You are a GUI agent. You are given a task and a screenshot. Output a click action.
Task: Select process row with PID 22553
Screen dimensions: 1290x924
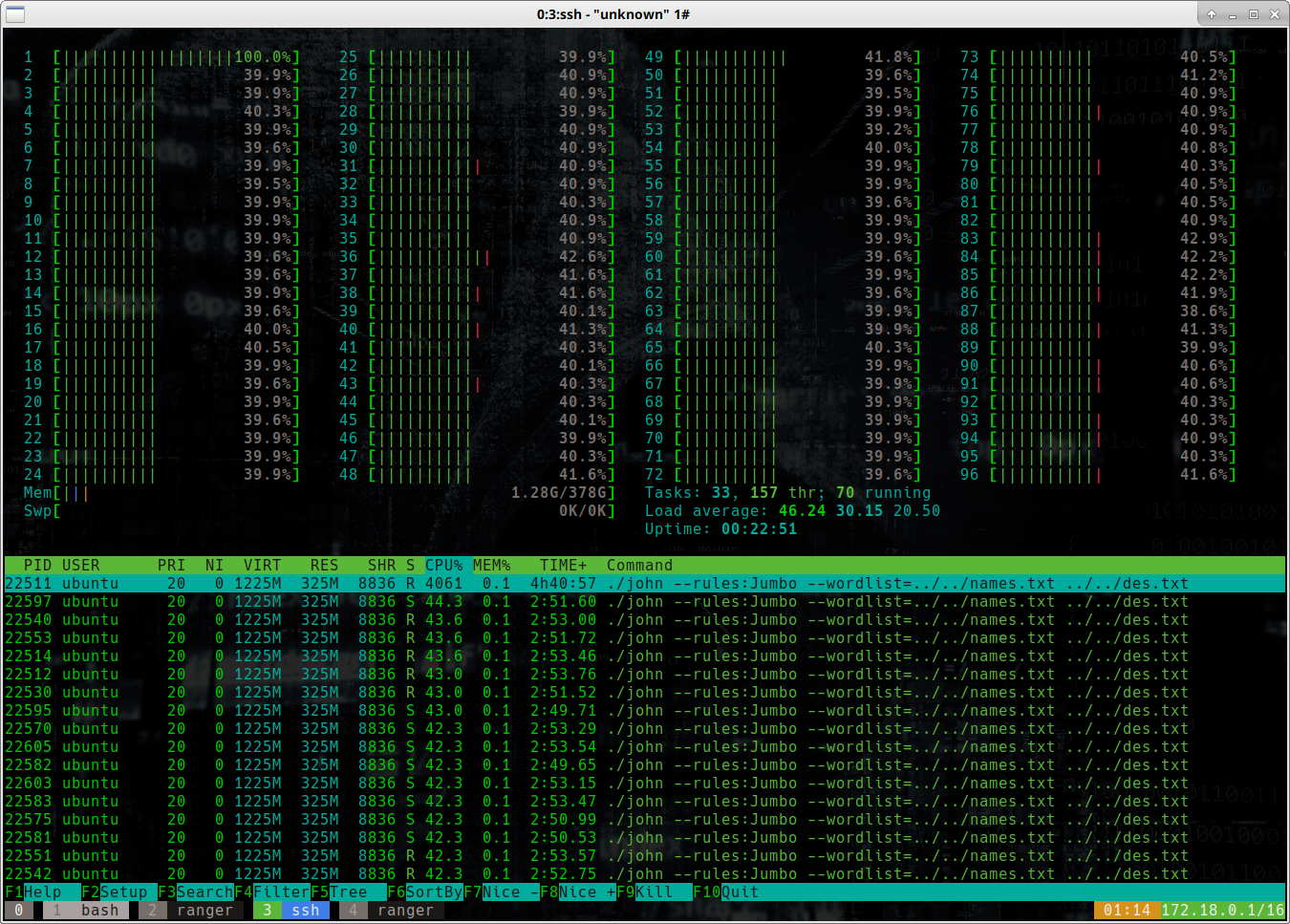645,638
